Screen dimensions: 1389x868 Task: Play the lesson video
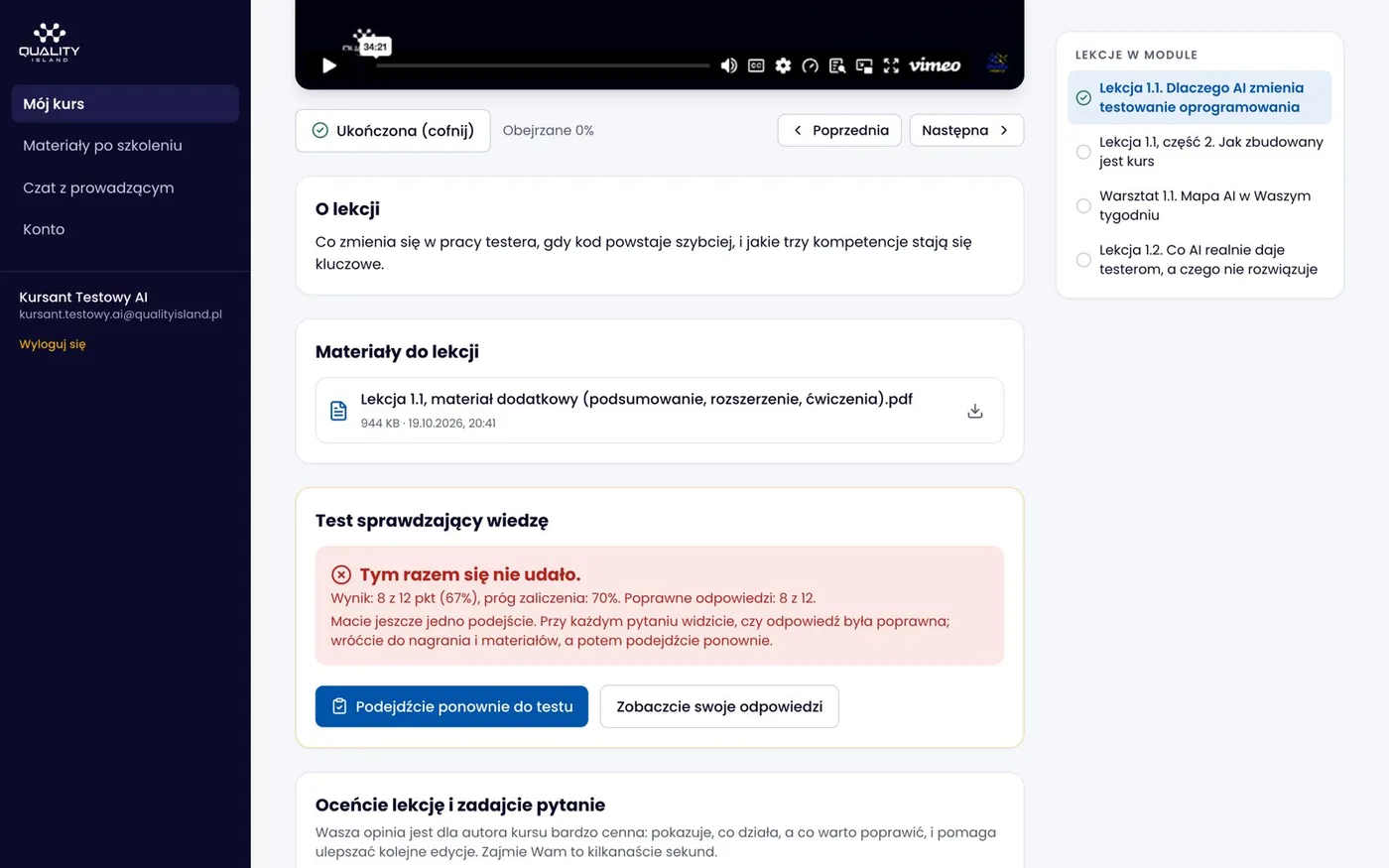(x=329, y=65)
